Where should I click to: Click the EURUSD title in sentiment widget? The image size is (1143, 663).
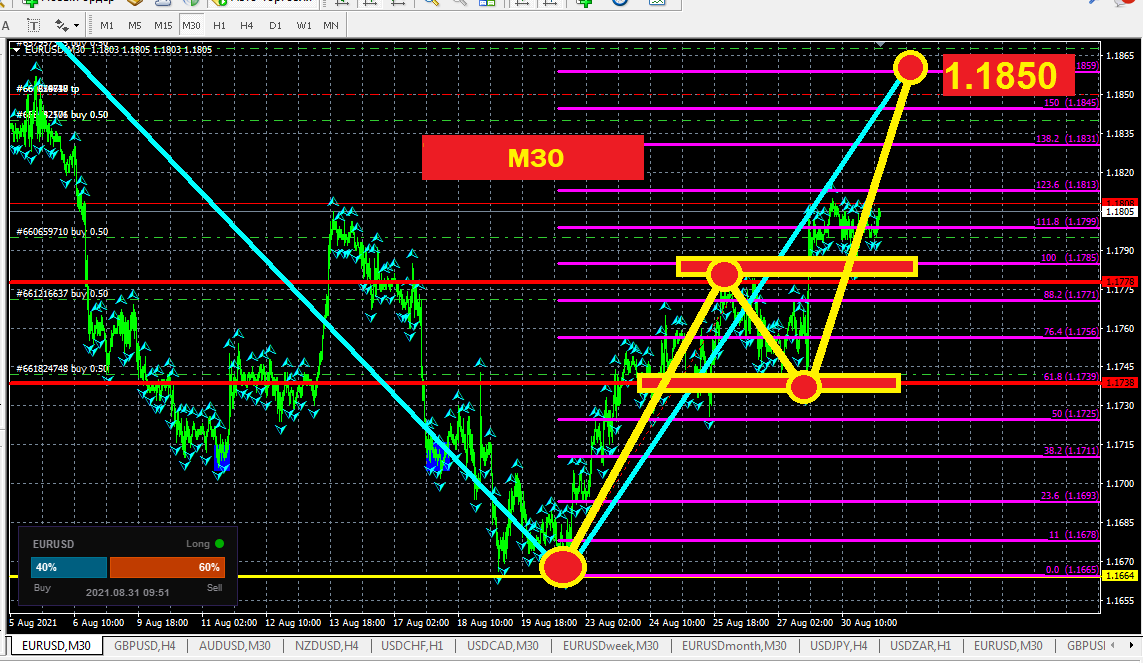coord(53,544)
